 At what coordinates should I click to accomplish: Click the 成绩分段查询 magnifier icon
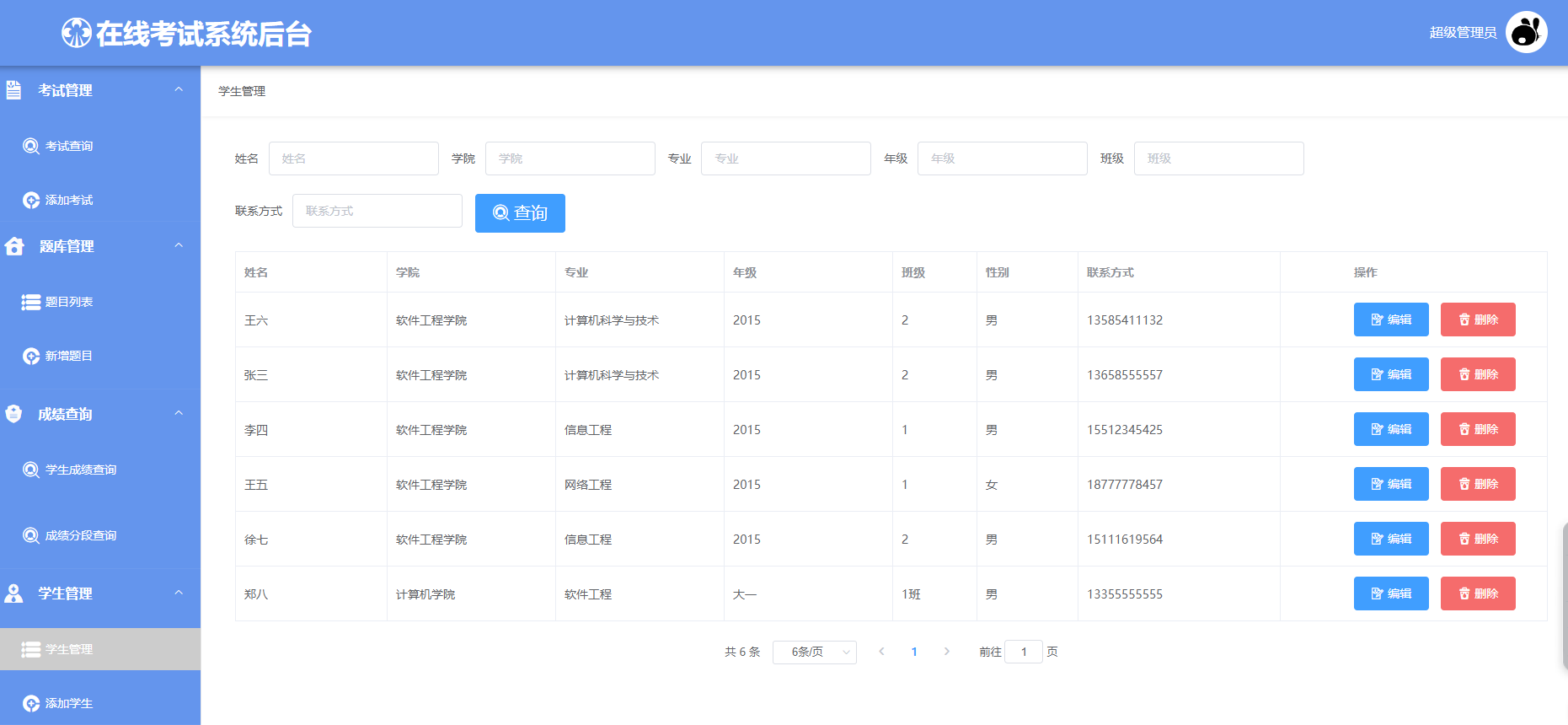(31, 535)
